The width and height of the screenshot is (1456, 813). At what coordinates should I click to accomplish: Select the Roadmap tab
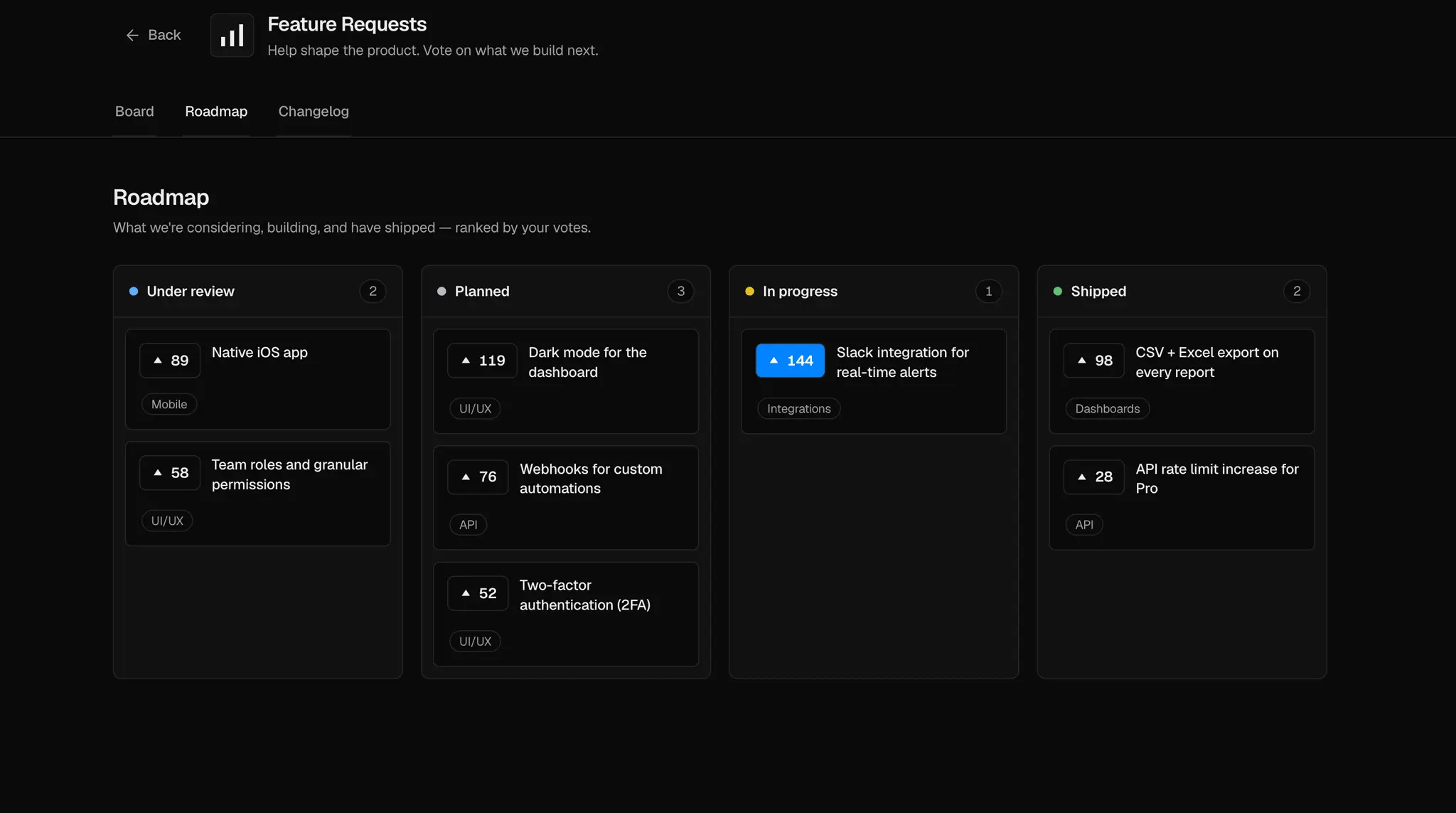[216, 111]
